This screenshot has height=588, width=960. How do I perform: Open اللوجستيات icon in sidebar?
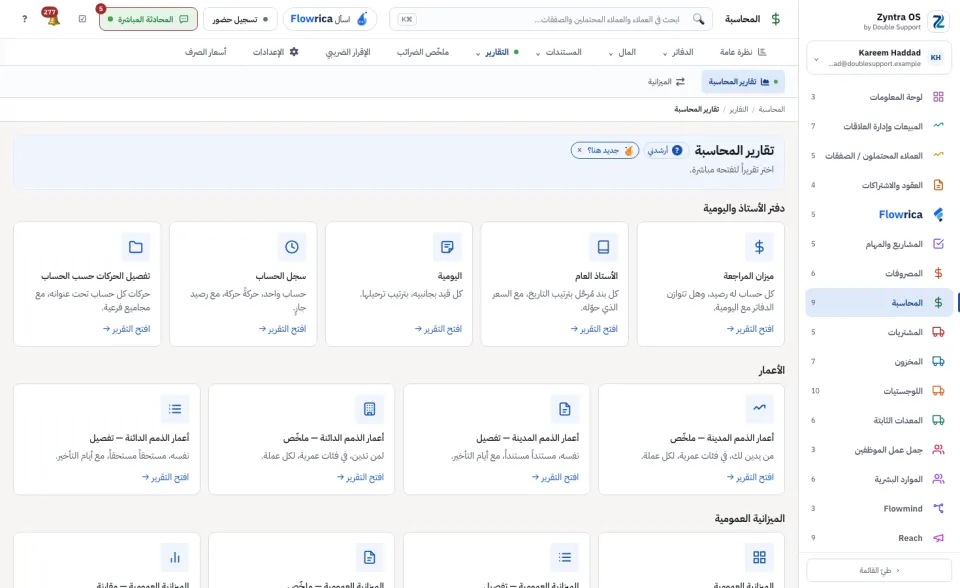pos(938,391)
